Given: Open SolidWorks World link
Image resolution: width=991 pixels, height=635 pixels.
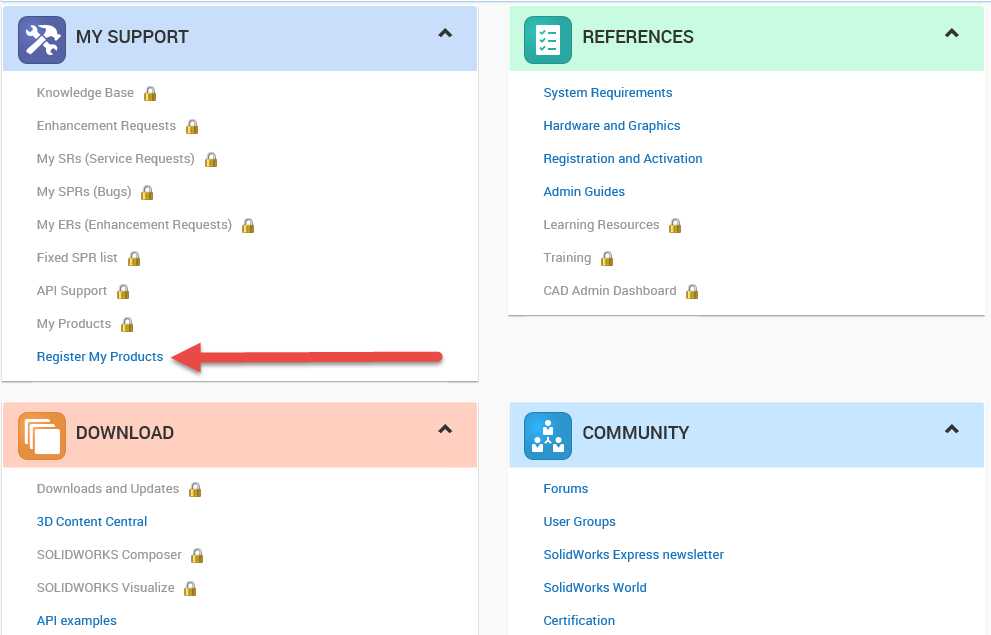Looking at the screenshot, I should [x=595, y=587].
